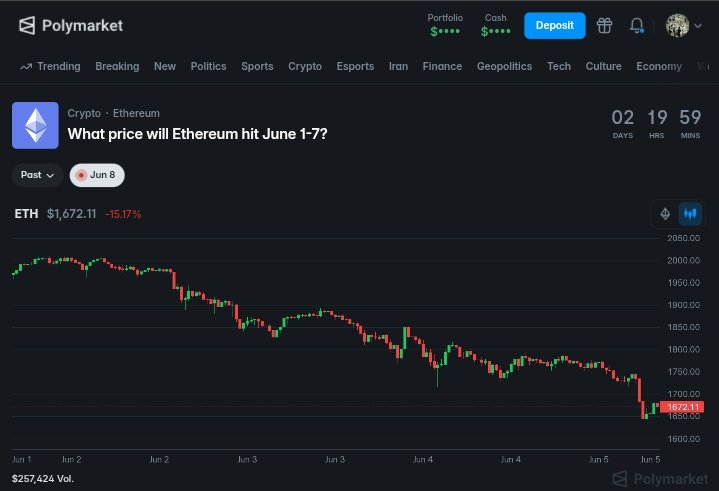The height and width of the screenshot is (491, 719).
Task: Click the Ethereum breadcrumb link
Action: (136, 113)
